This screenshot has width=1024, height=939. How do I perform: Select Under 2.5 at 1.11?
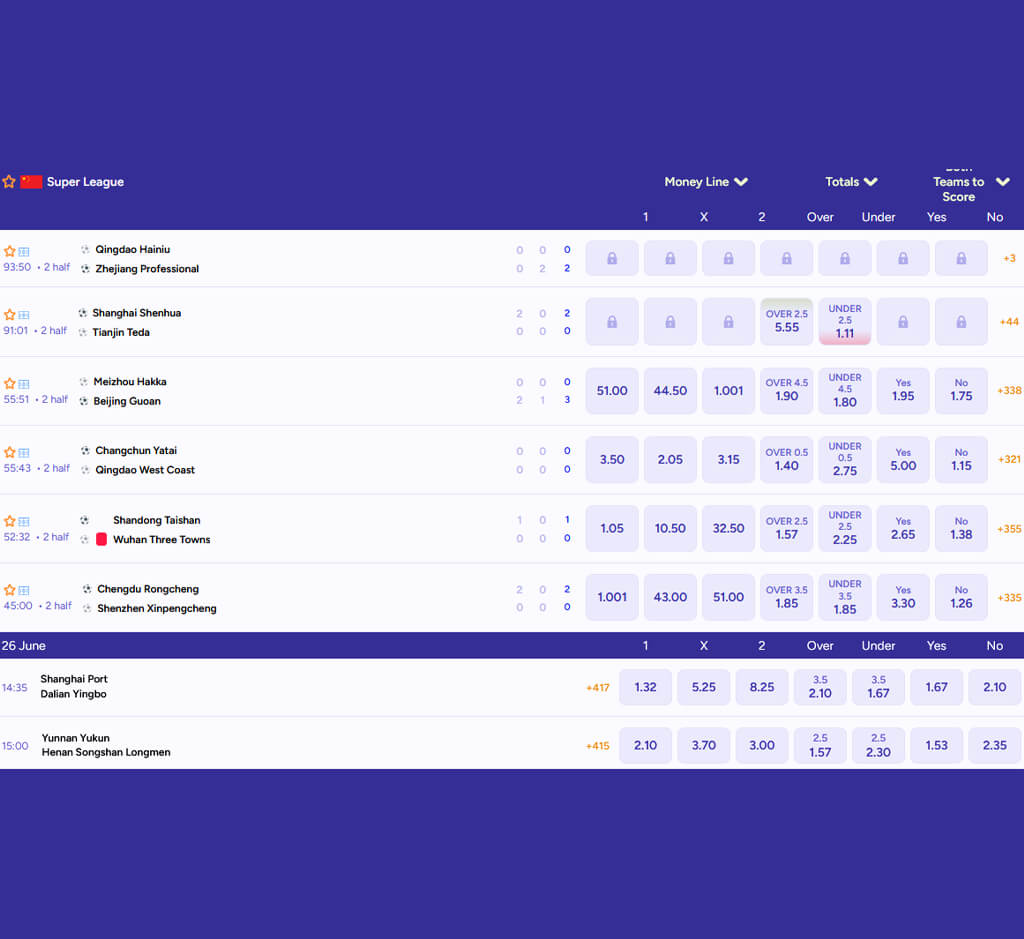pos(845,321)
